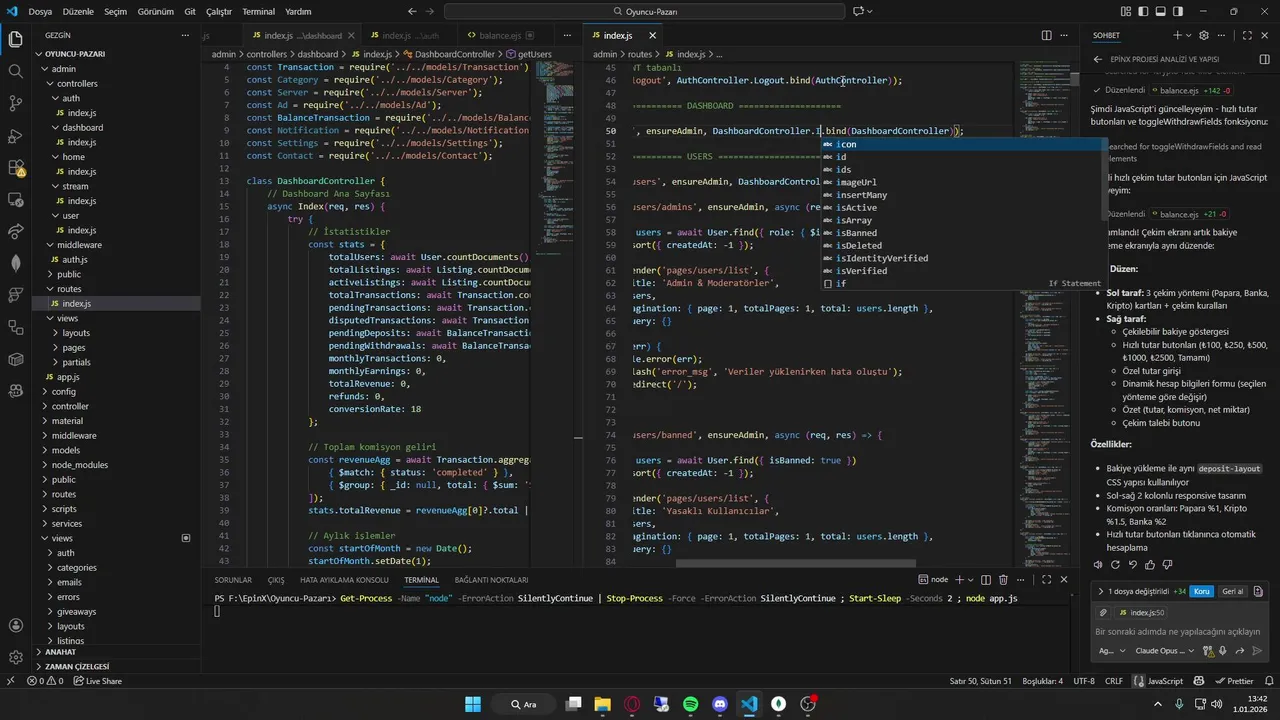1280x720 pixels.
Task: Switch to BAĞLANTI NOKTALARI tab
Action: 491,580
